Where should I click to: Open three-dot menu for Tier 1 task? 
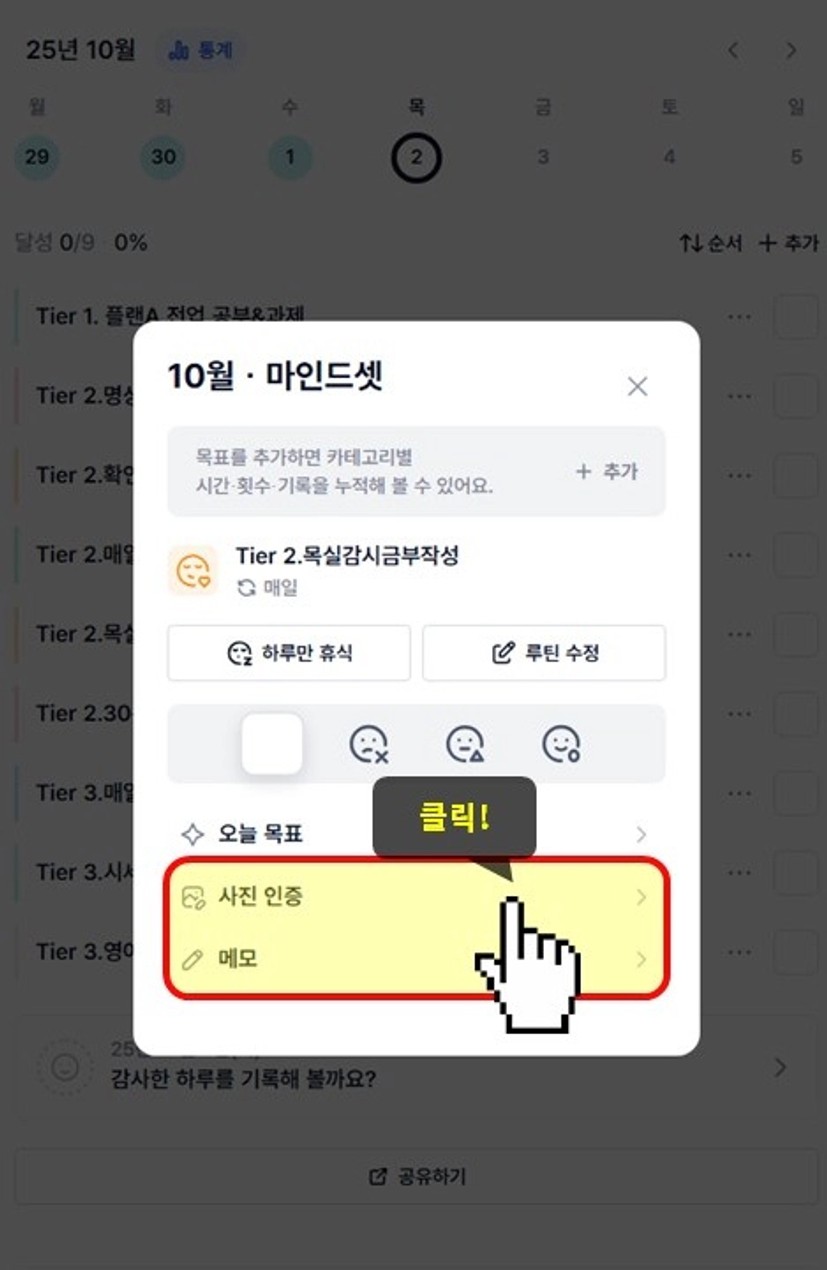[740, 316]
